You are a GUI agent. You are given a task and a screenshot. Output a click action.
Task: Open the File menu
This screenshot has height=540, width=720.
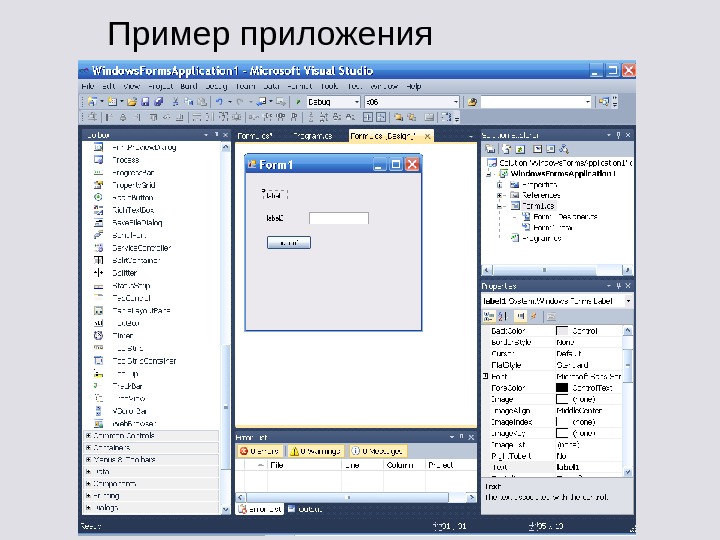(88, 86)
